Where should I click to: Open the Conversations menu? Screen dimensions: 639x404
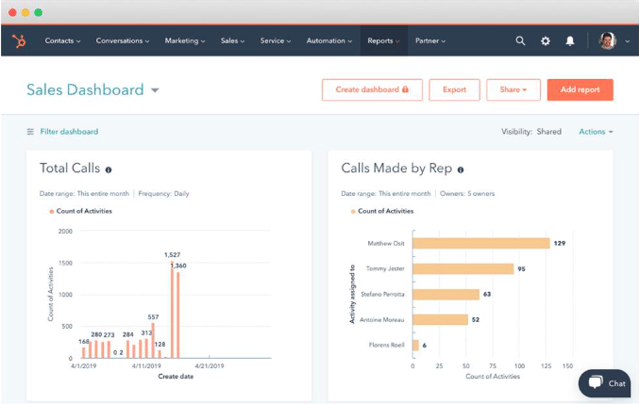point(122,41)
